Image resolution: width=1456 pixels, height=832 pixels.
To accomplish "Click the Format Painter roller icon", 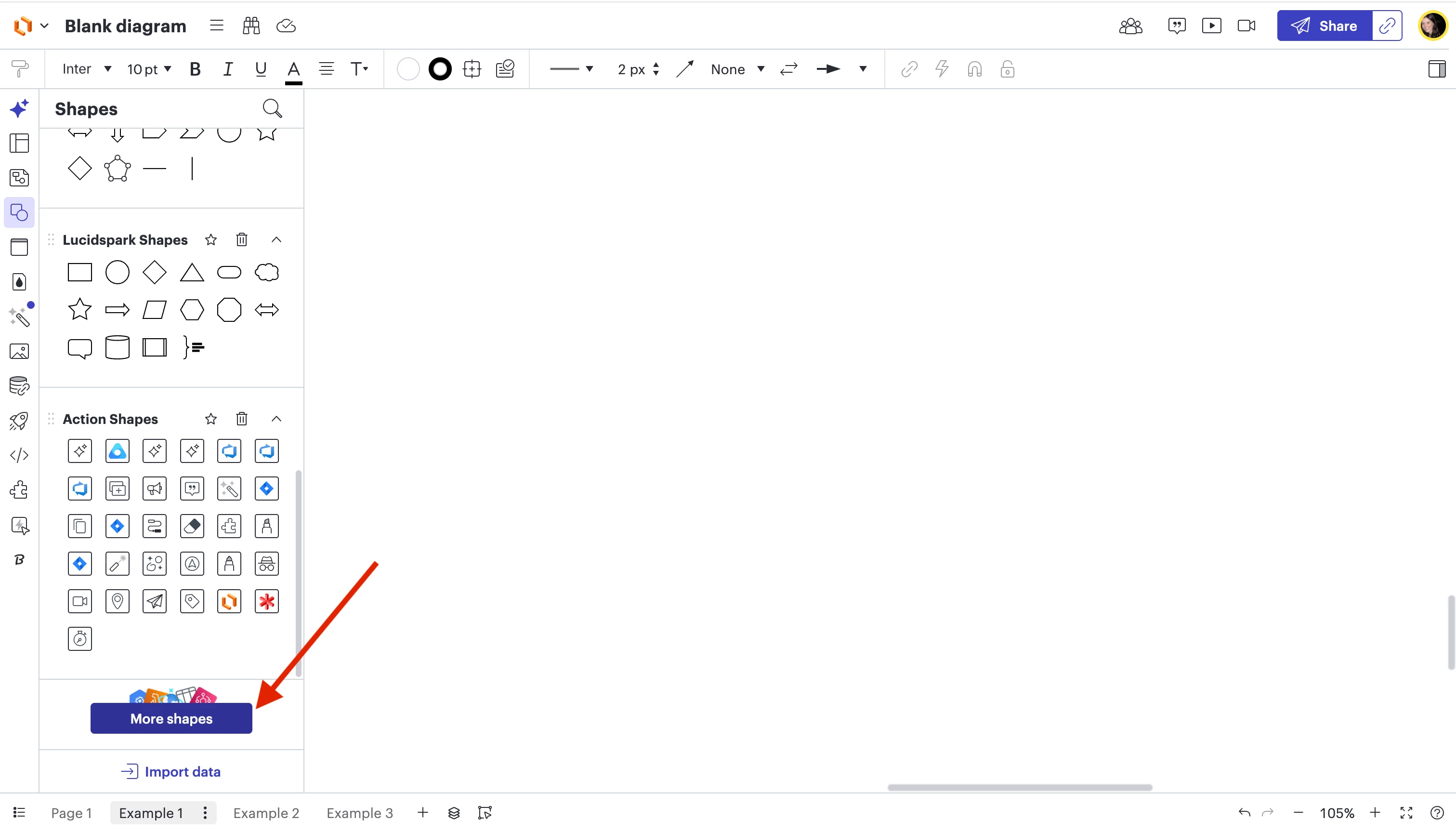I will (19, 69).
